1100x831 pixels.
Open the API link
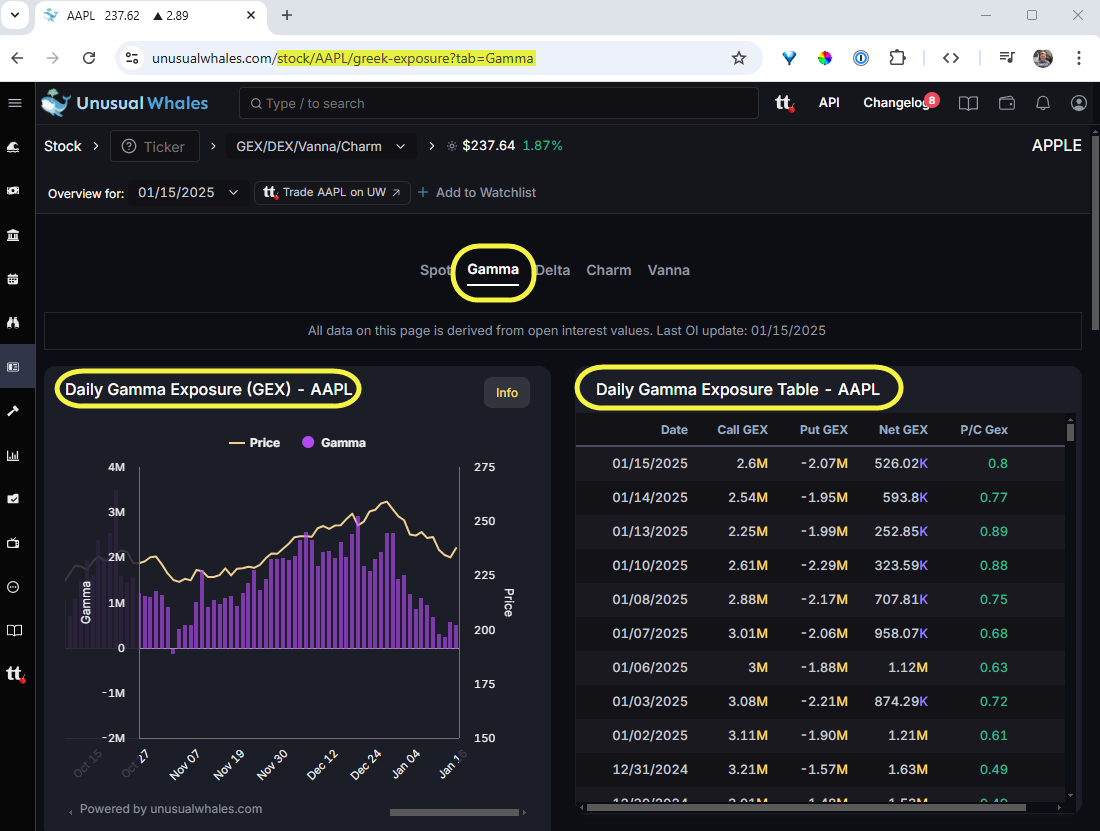(x=829, y=103)
